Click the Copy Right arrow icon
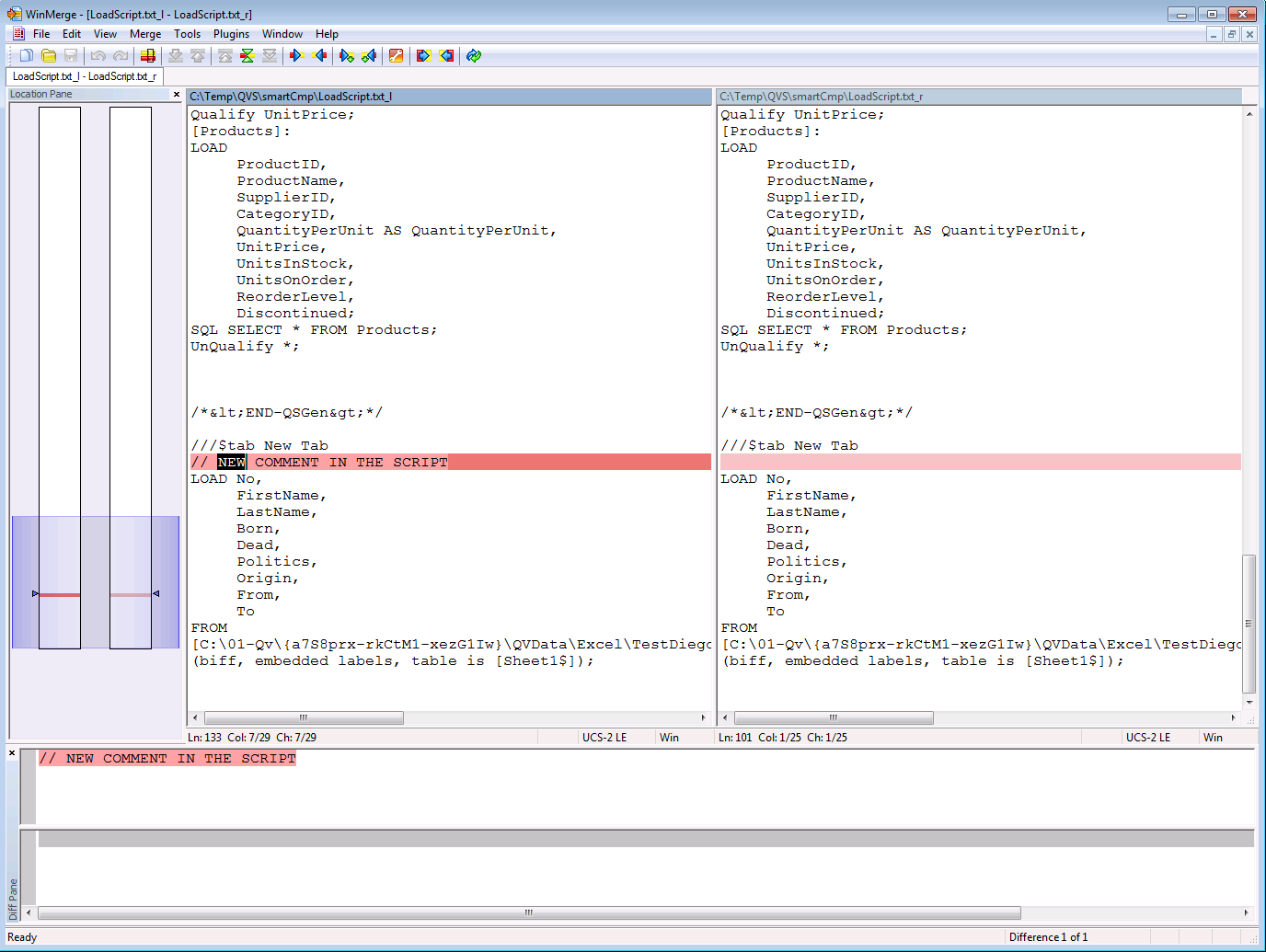 (296, 56)
